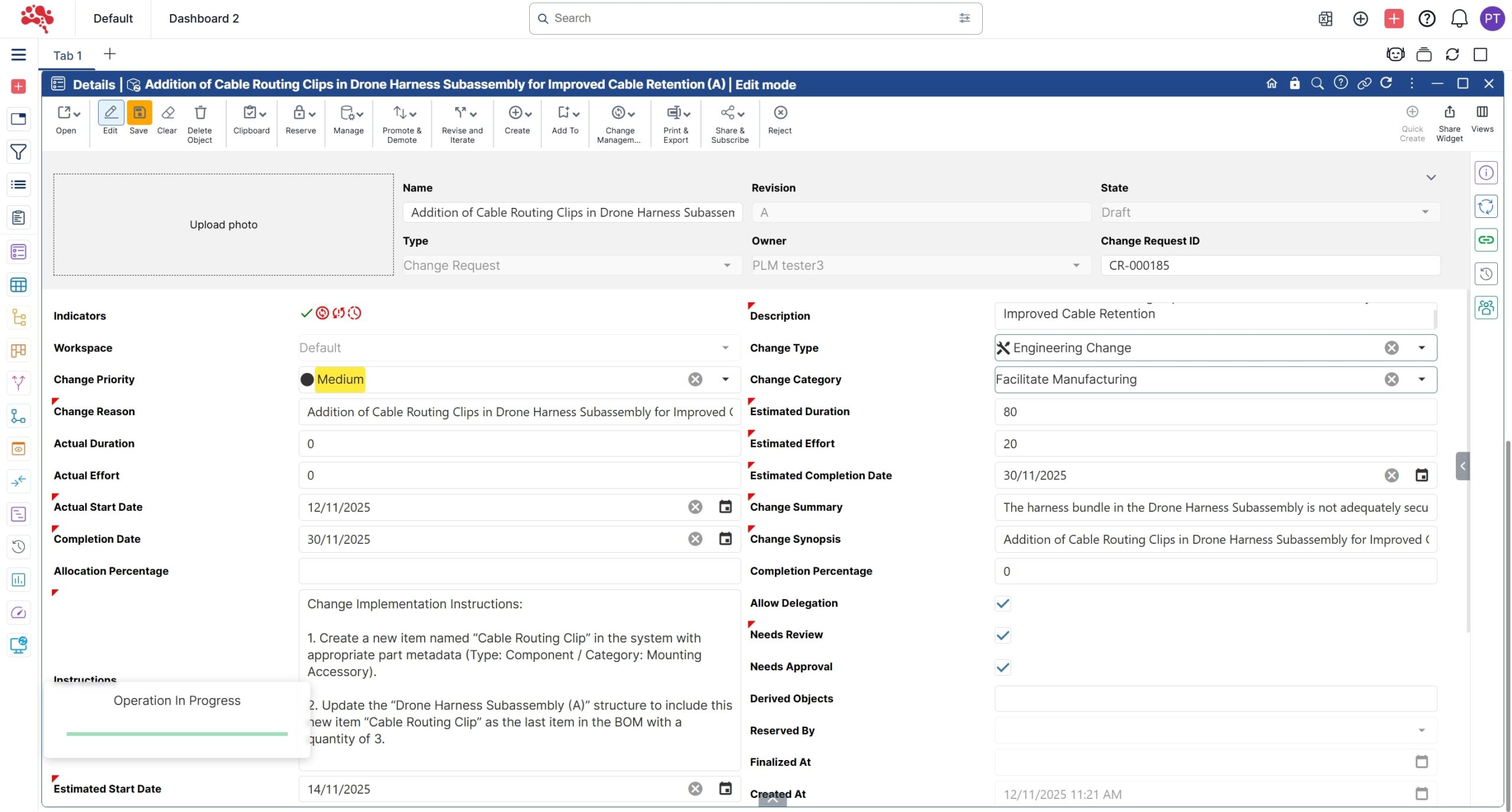Switch to the Dashboard 2 tab

(x=204, y=18)
